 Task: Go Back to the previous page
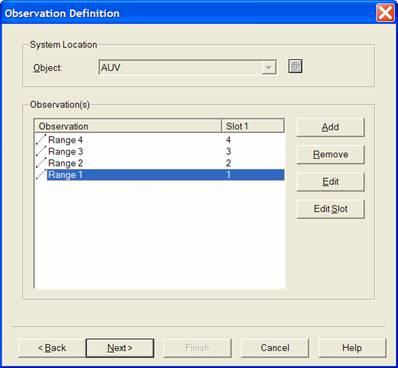coord(52,348)
